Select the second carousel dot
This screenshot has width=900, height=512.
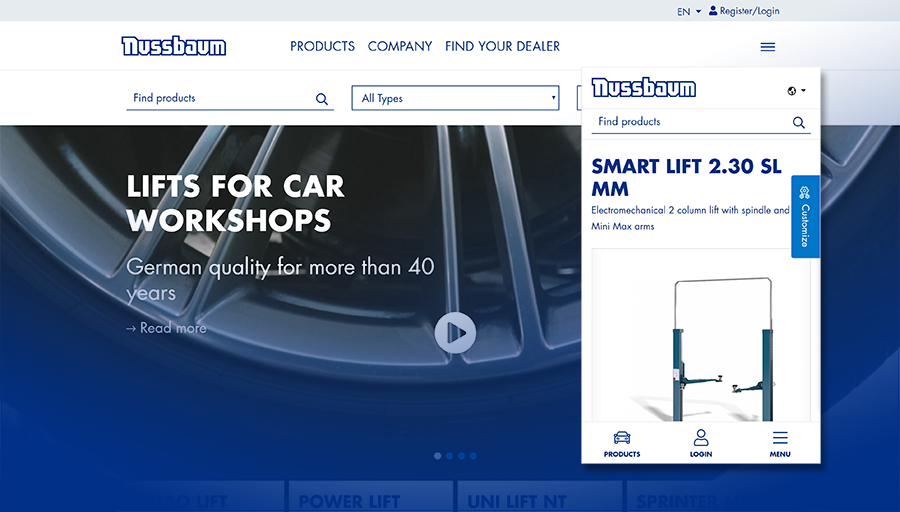(x=449, y=456)
